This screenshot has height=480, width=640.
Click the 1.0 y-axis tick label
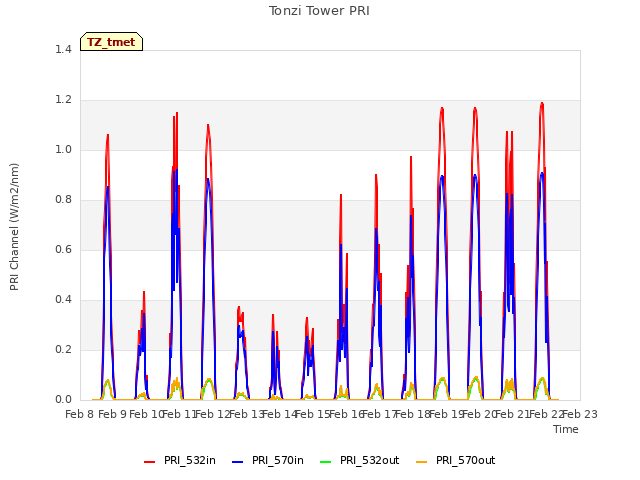click(x=63, y=149)
